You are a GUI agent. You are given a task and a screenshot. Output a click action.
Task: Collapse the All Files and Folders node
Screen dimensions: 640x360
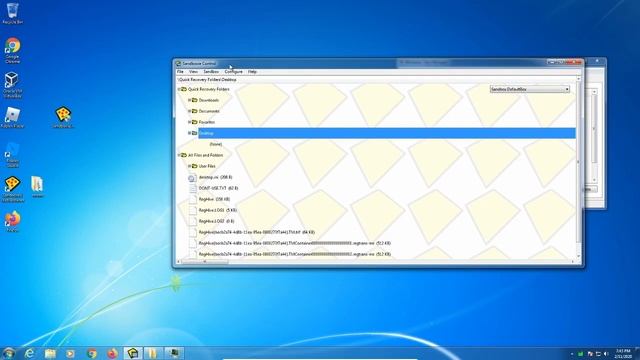click(179, 155)
